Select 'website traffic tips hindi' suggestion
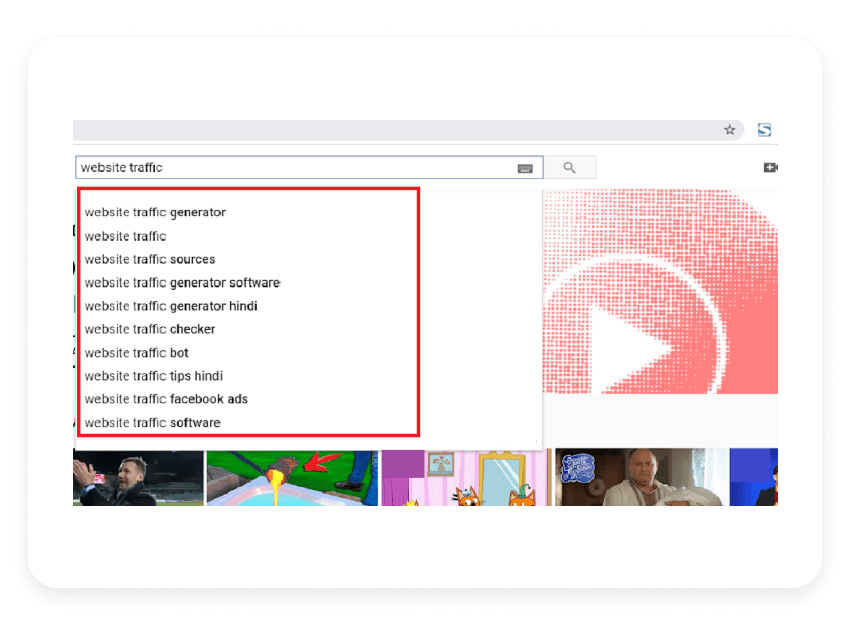 pyautogui.click(x=154, y=375)
